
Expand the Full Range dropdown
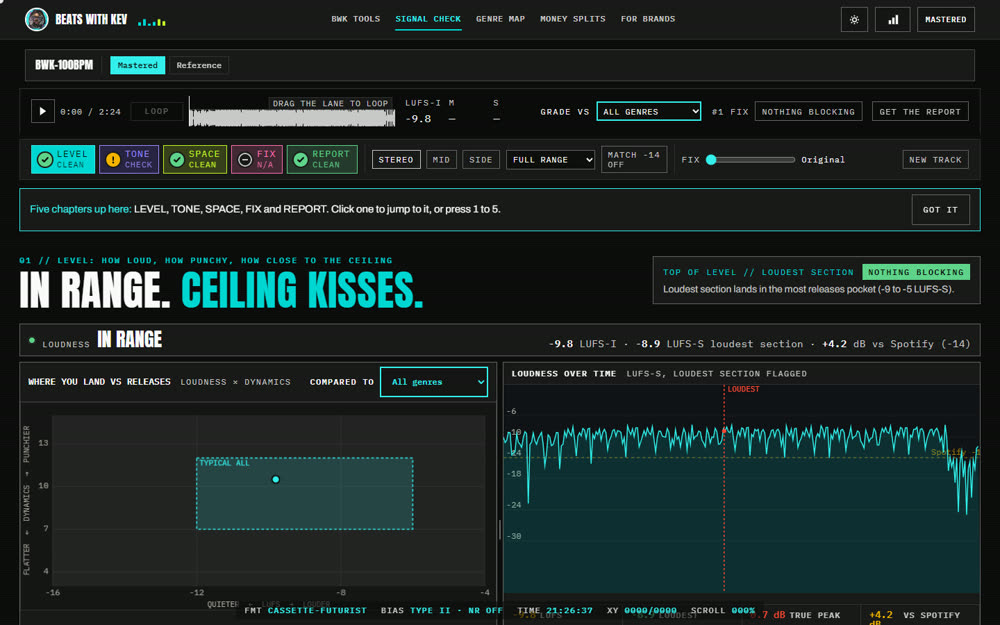click(x=550, y=159)
